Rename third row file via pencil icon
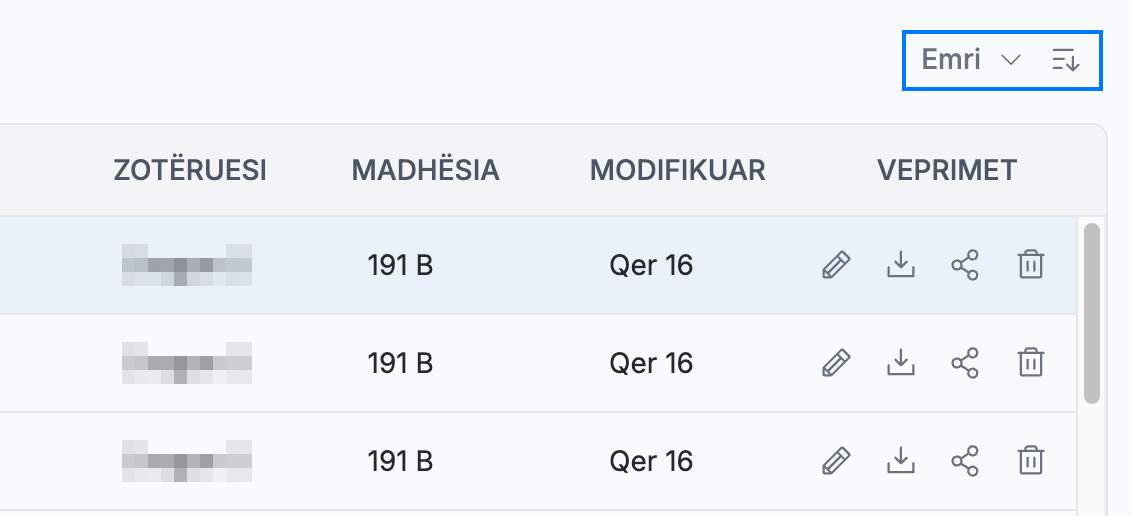1132x516 pixels. (x=836, y=460)
